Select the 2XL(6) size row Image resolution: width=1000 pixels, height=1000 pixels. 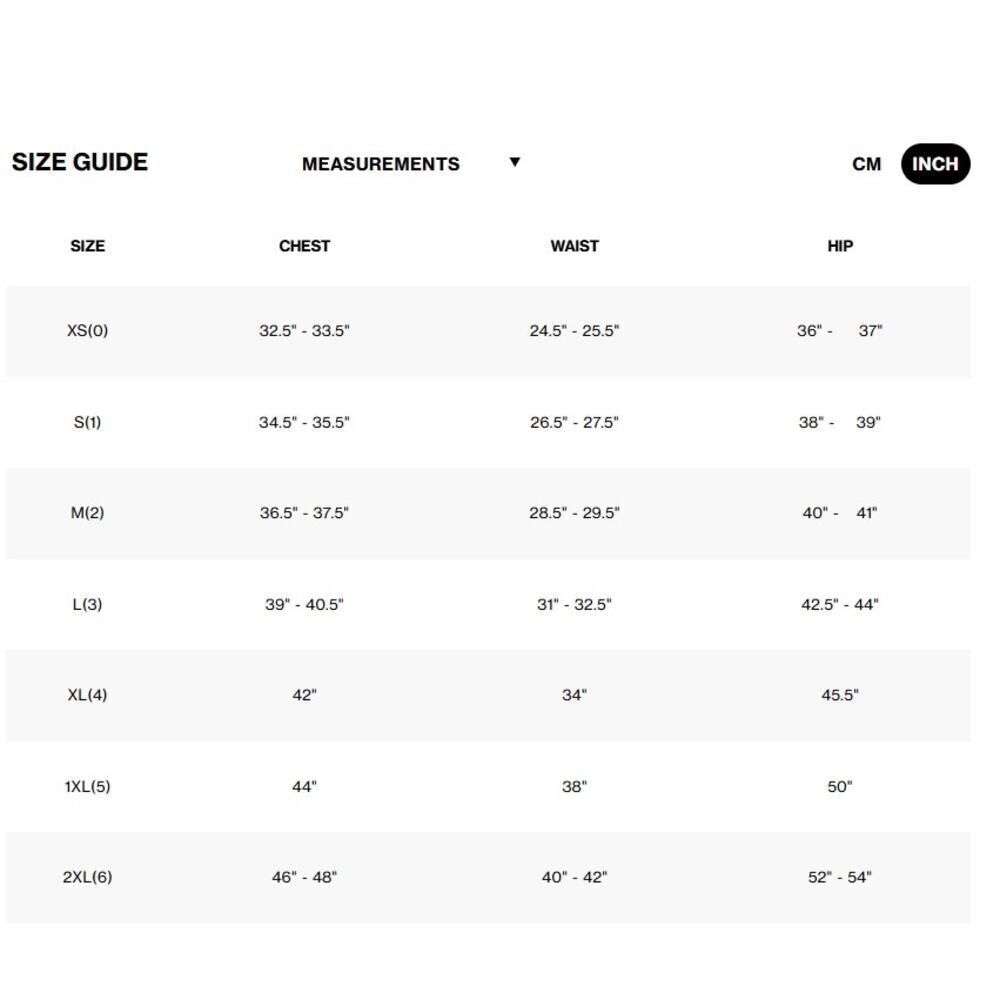(489, 878)
